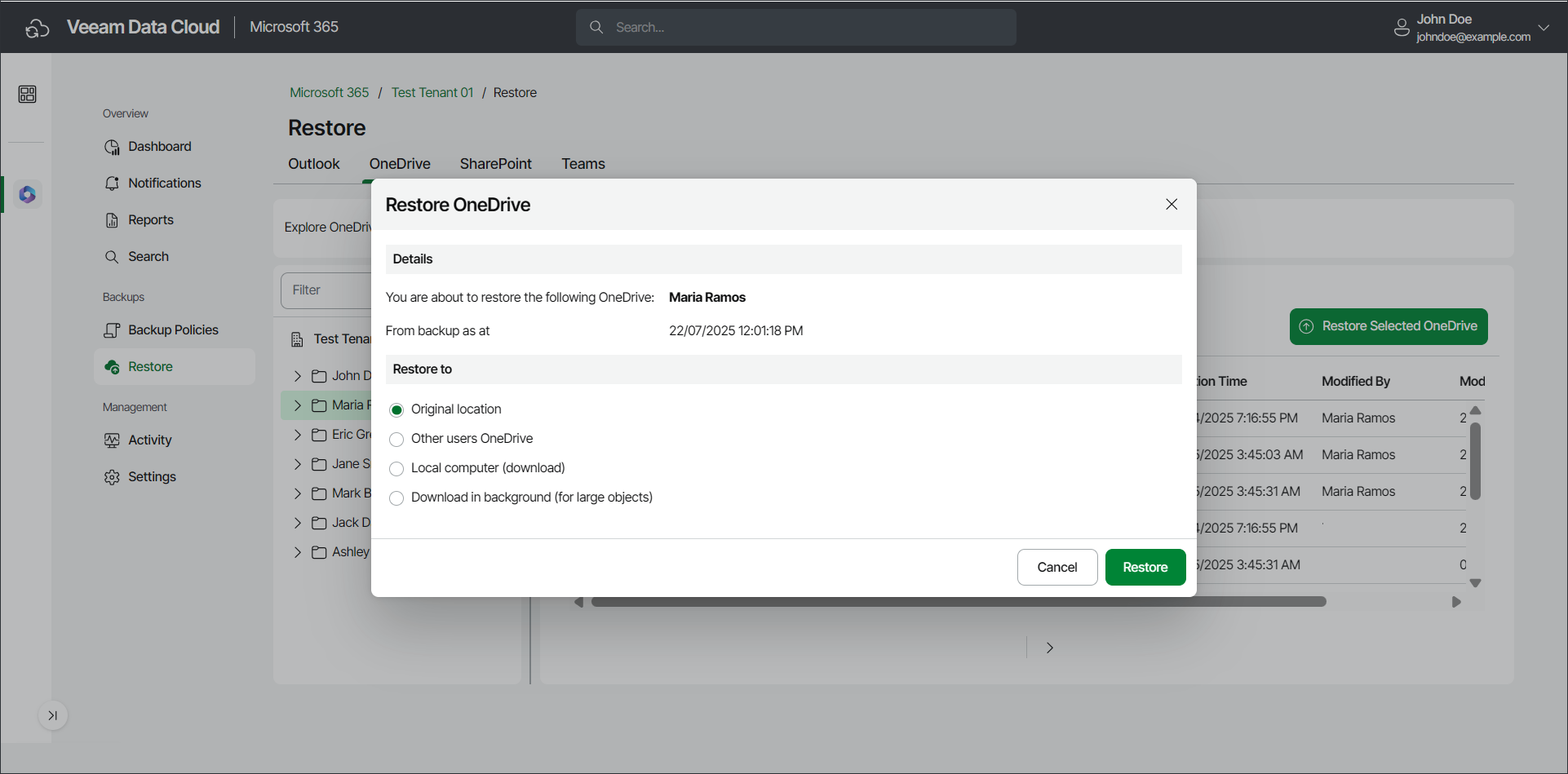Go to the next page with the pagination arrow

click(1050, 648)
